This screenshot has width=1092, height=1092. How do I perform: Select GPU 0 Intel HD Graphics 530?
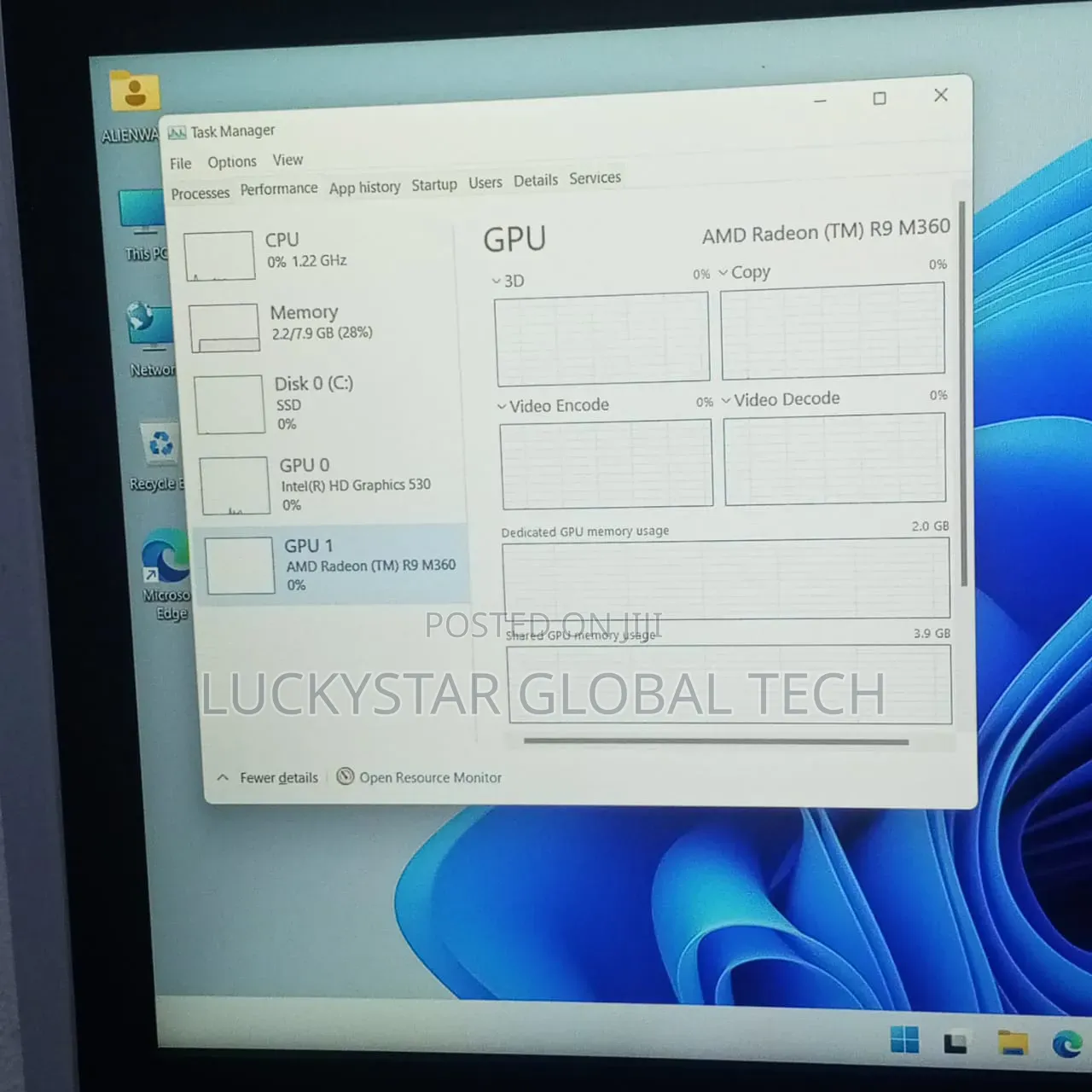click(x=329, y=485)
